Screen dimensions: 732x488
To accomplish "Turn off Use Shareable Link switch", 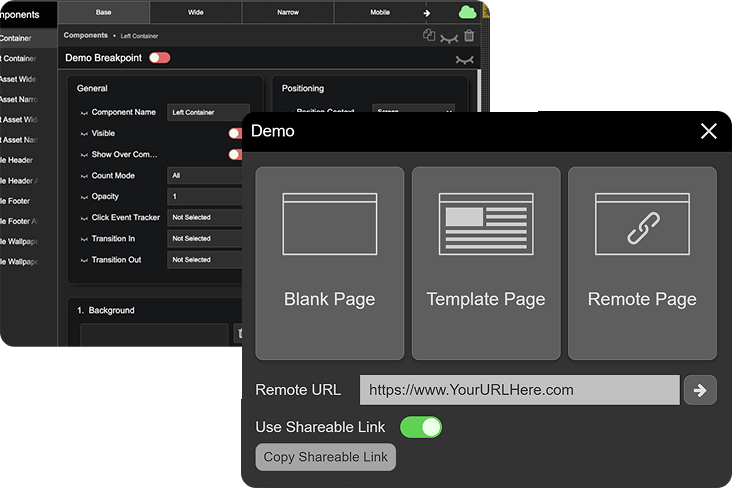I will pos(421,427).
